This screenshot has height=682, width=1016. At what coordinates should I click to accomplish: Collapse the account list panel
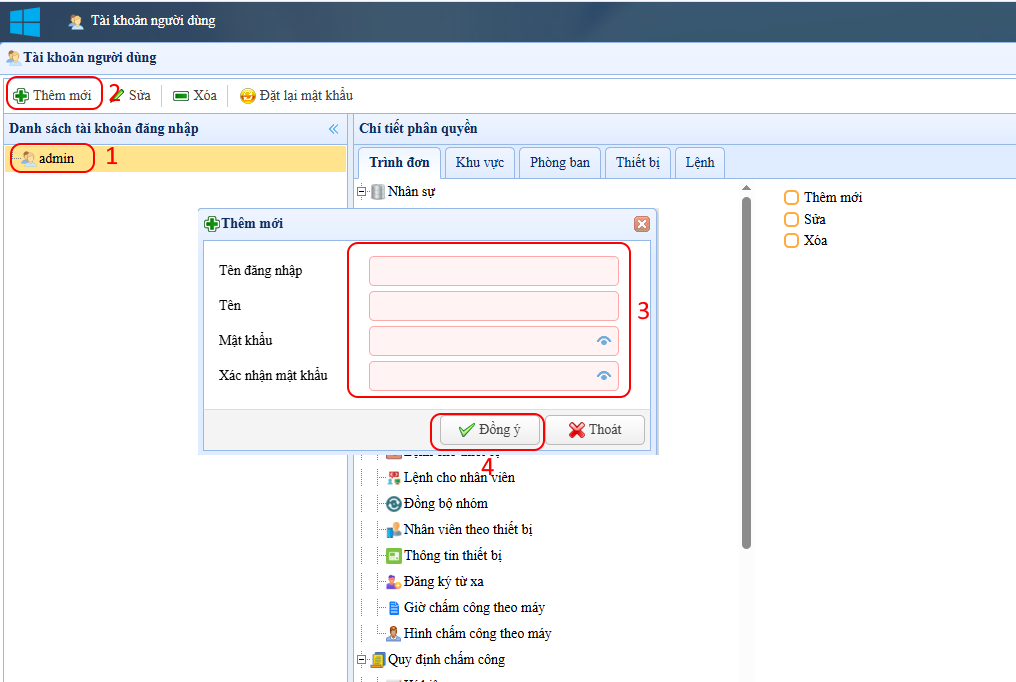[334, 129]
